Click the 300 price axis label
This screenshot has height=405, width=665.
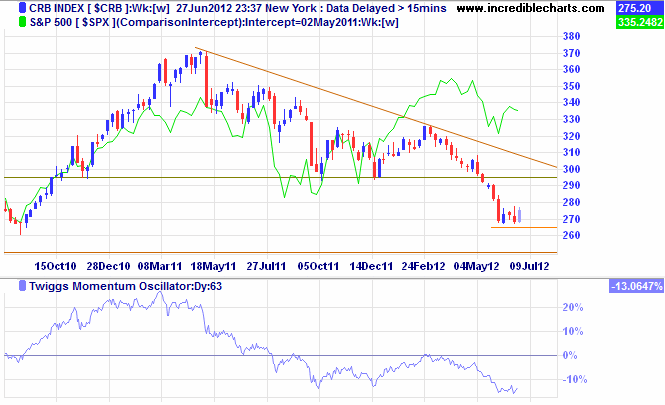[x=571, y=169]
